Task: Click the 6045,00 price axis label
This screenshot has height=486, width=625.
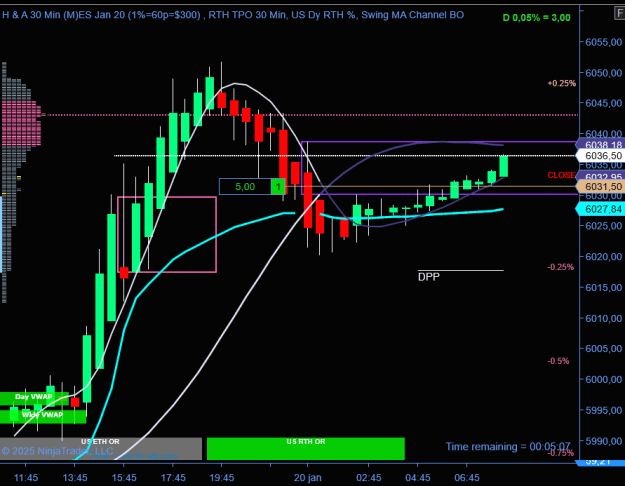Action: [603, 103]
